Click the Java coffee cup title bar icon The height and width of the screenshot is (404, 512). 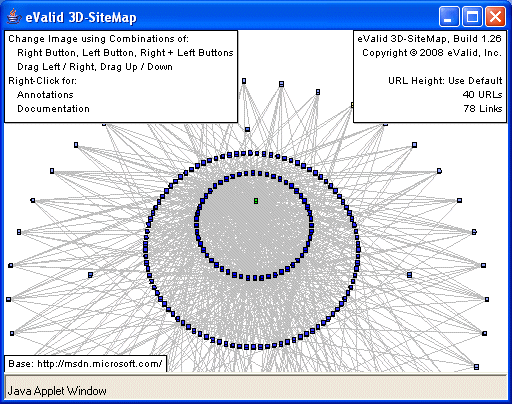tap(13, 17)
